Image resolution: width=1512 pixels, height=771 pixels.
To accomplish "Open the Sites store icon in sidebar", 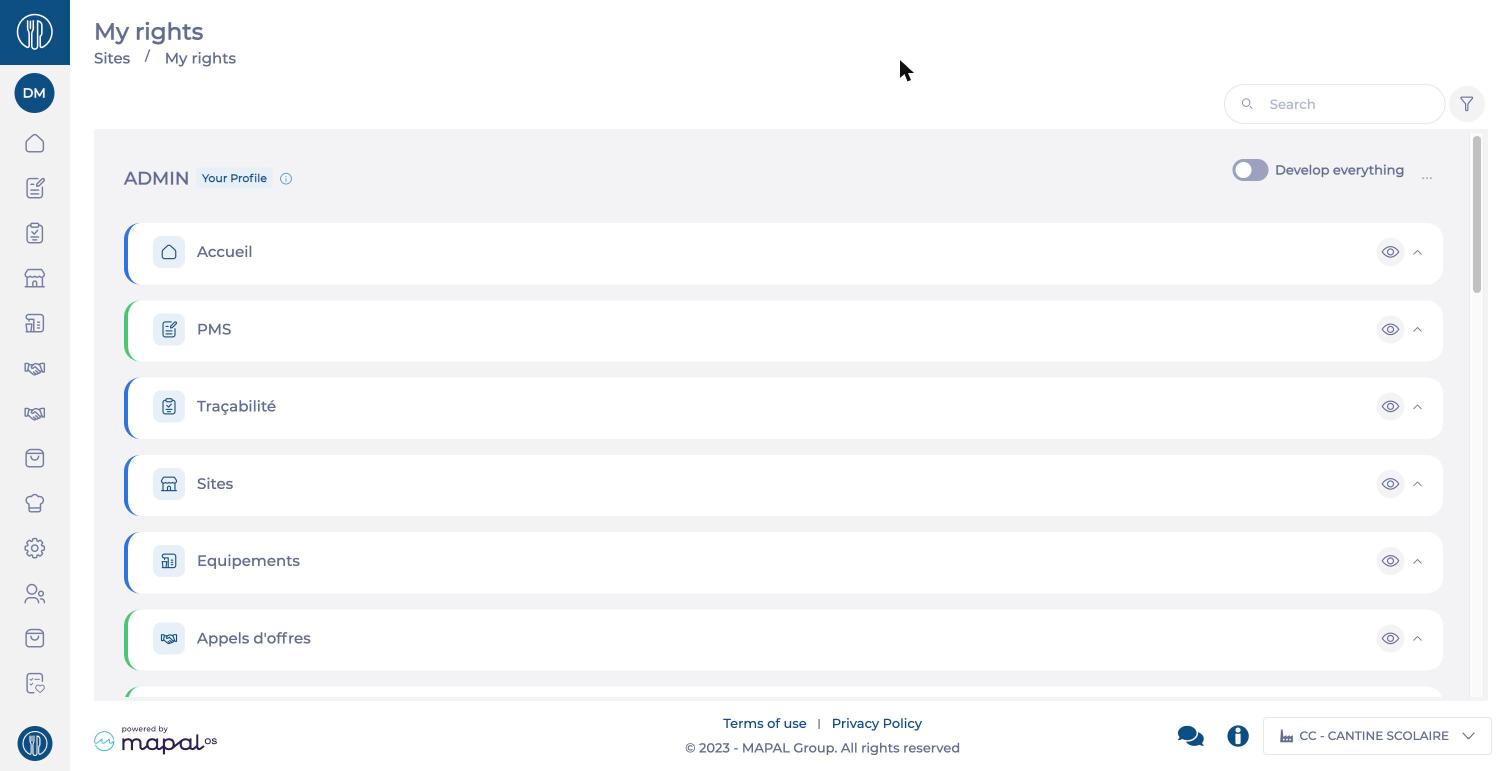I will pos(34,278).
